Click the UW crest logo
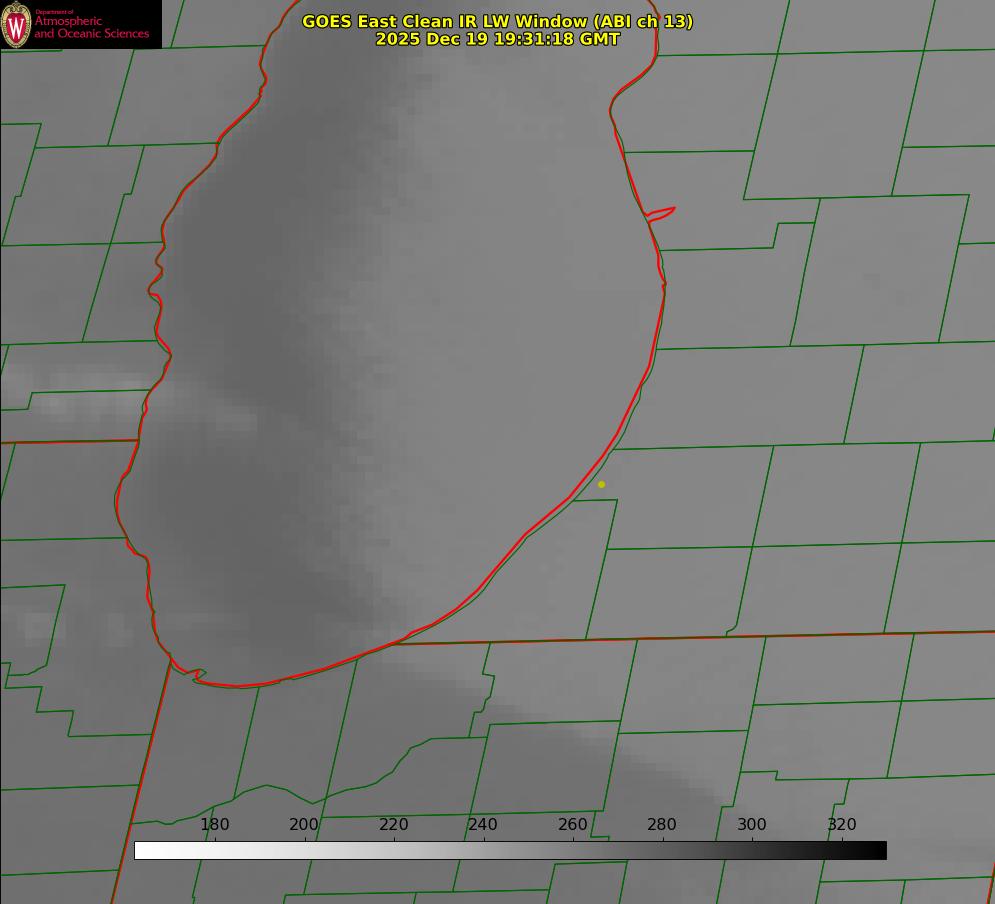The image size is (995, 904). coord(17,24)
